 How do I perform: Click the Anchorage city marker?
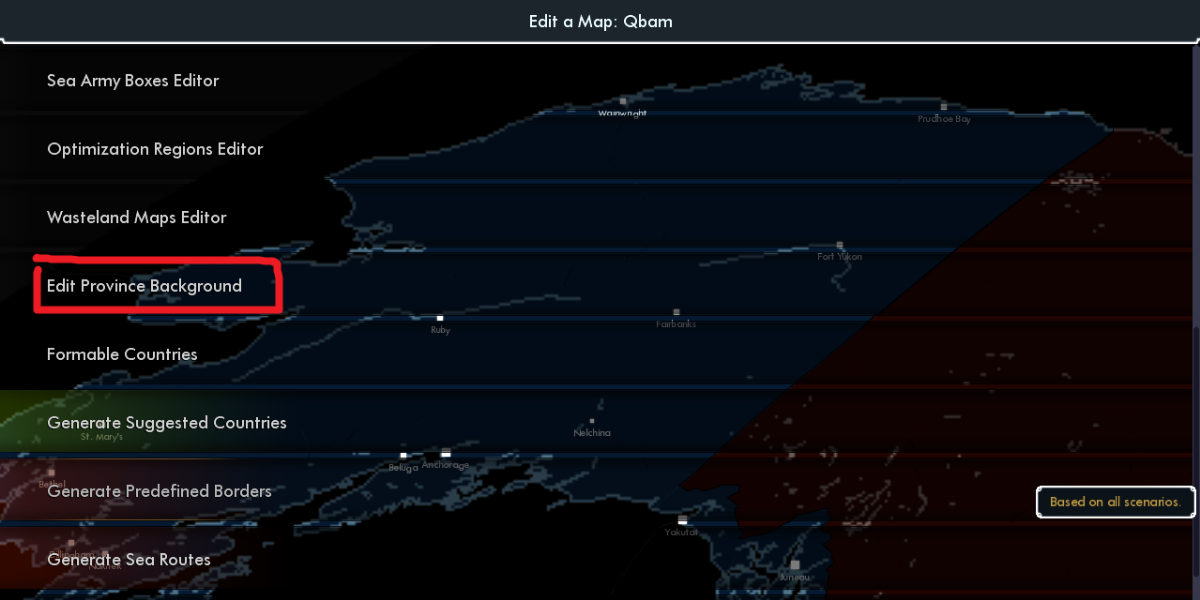click(446, 454)
